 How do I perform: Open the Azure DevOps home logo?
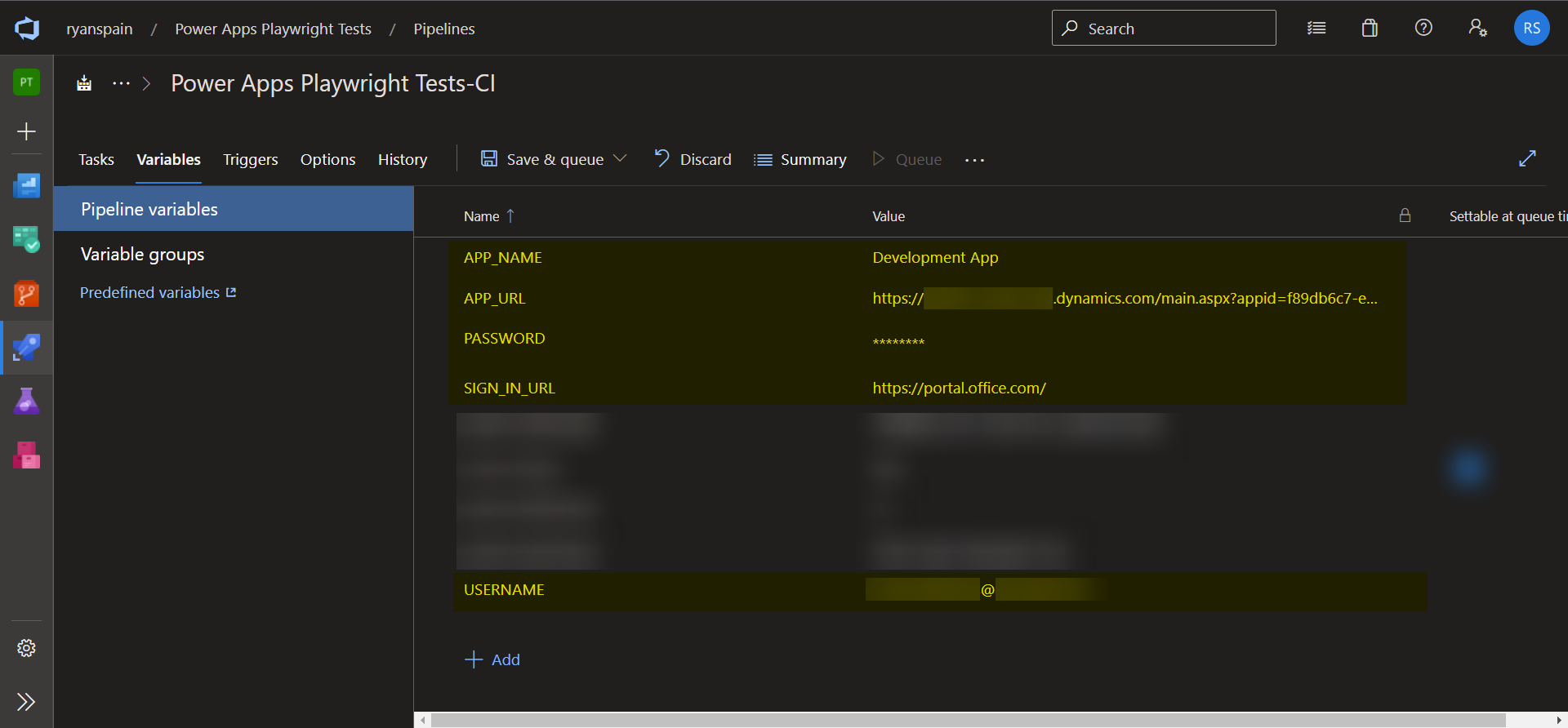click(26, 29)
